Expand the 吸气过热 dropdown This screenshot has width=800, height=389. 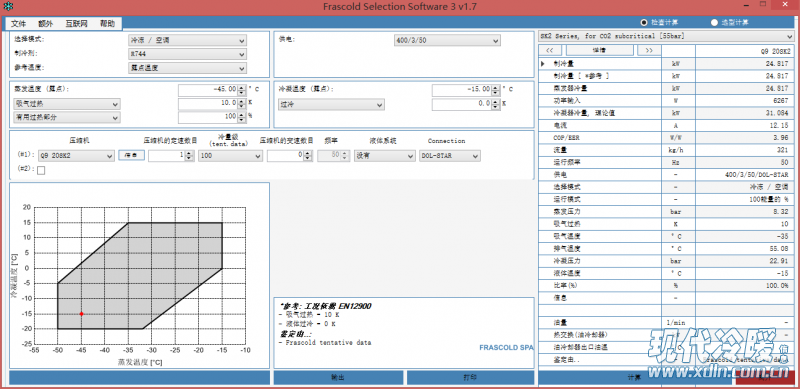pyautogui.click(x=67, y=104)
